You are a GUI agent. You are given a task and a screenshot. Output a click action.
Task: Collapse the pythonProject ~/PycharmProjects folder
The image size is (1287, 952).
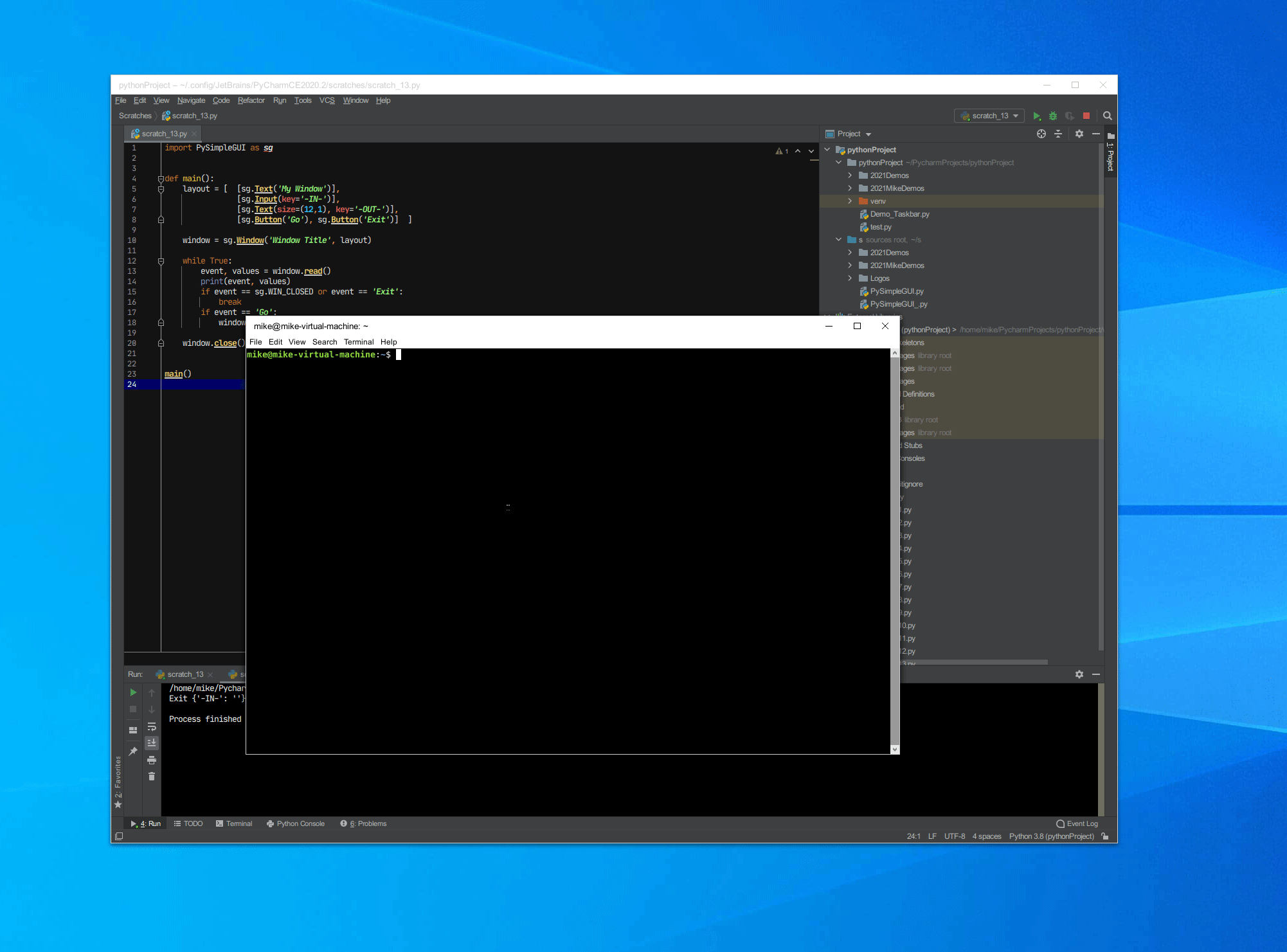pos(838,163)
